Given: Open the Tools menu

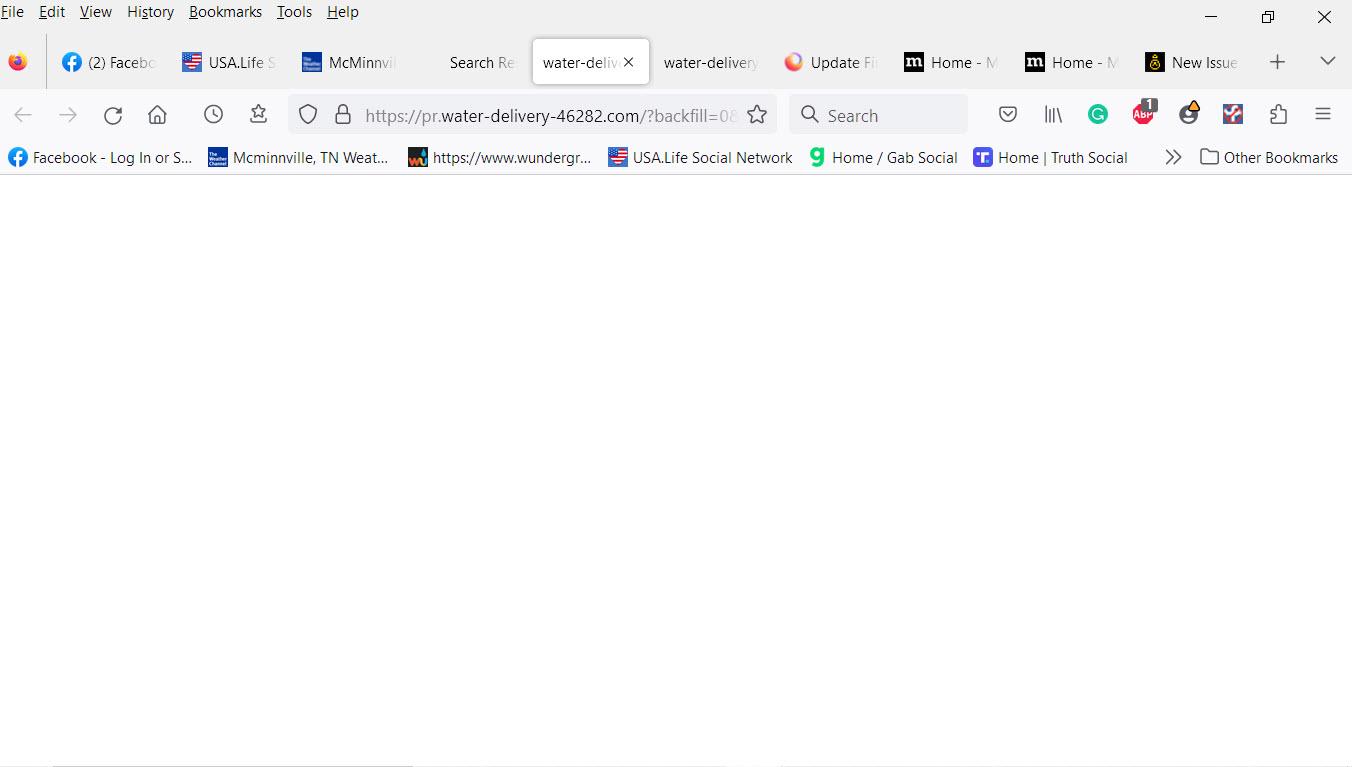Looking at the screenshot, I should [293, 11].
